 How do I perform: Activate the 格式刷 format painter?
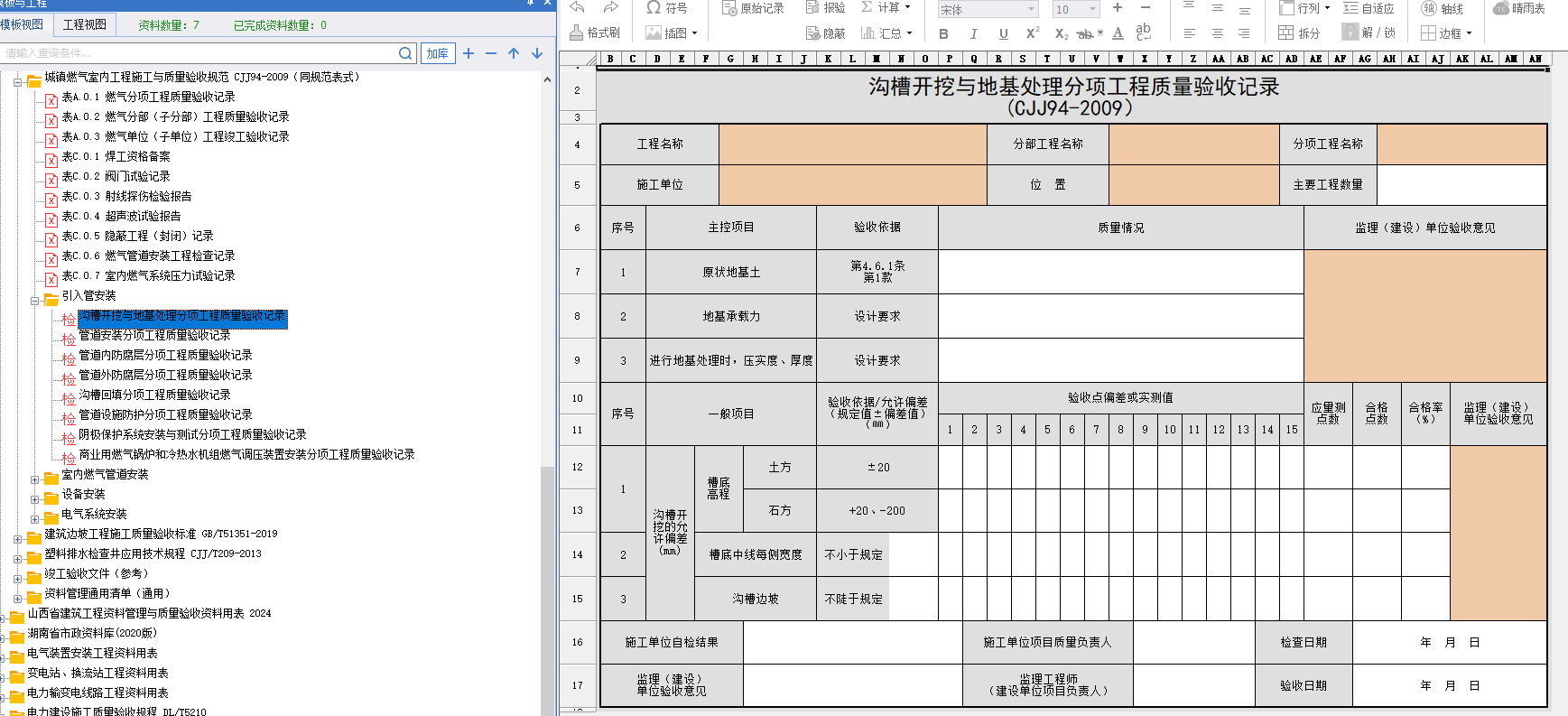[x=595, y=33]
